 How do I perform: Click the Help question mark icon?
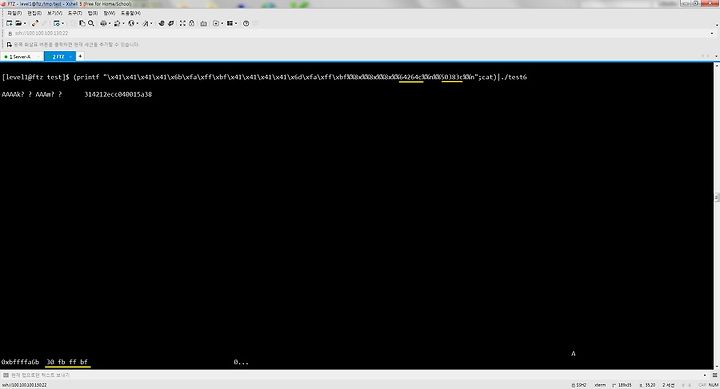(246, 23)
